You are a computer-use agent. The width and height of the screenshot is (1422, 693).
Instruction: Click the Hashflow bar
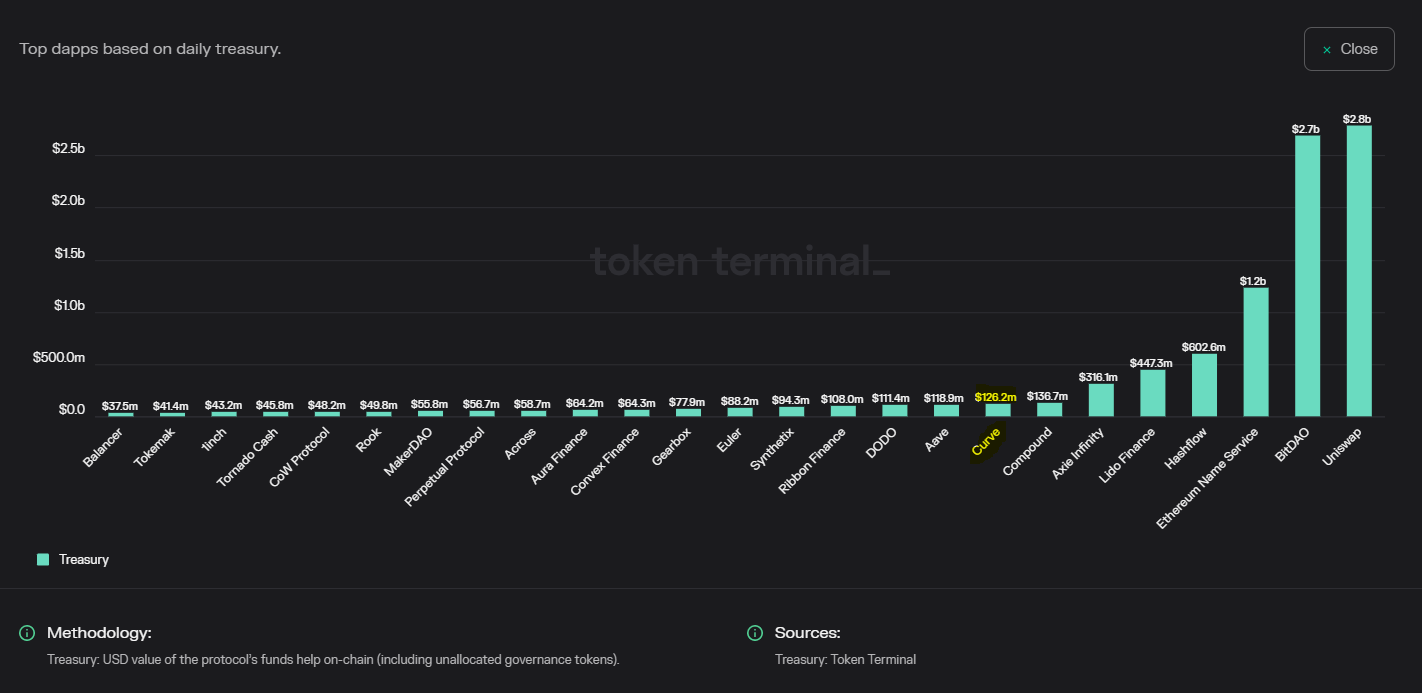pos(1204,385)
